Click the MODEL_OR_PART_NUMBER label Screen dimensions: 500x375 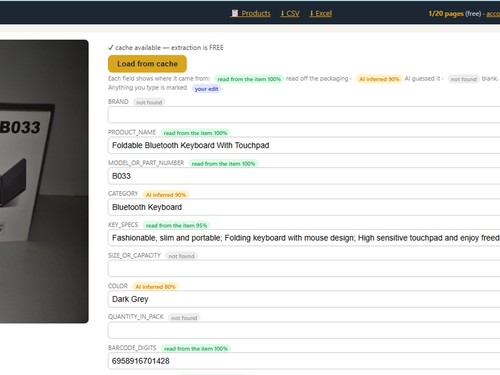146,163
